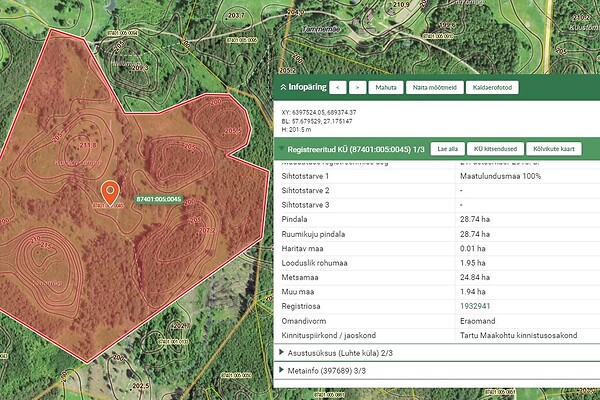Select Muu maa value 1.94 ha
600x400 pixels.
[x=473, y=292]
